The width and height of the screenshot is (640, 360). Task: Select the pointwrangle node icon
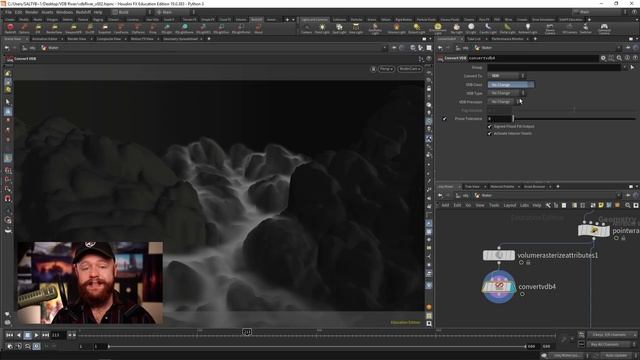594,231
